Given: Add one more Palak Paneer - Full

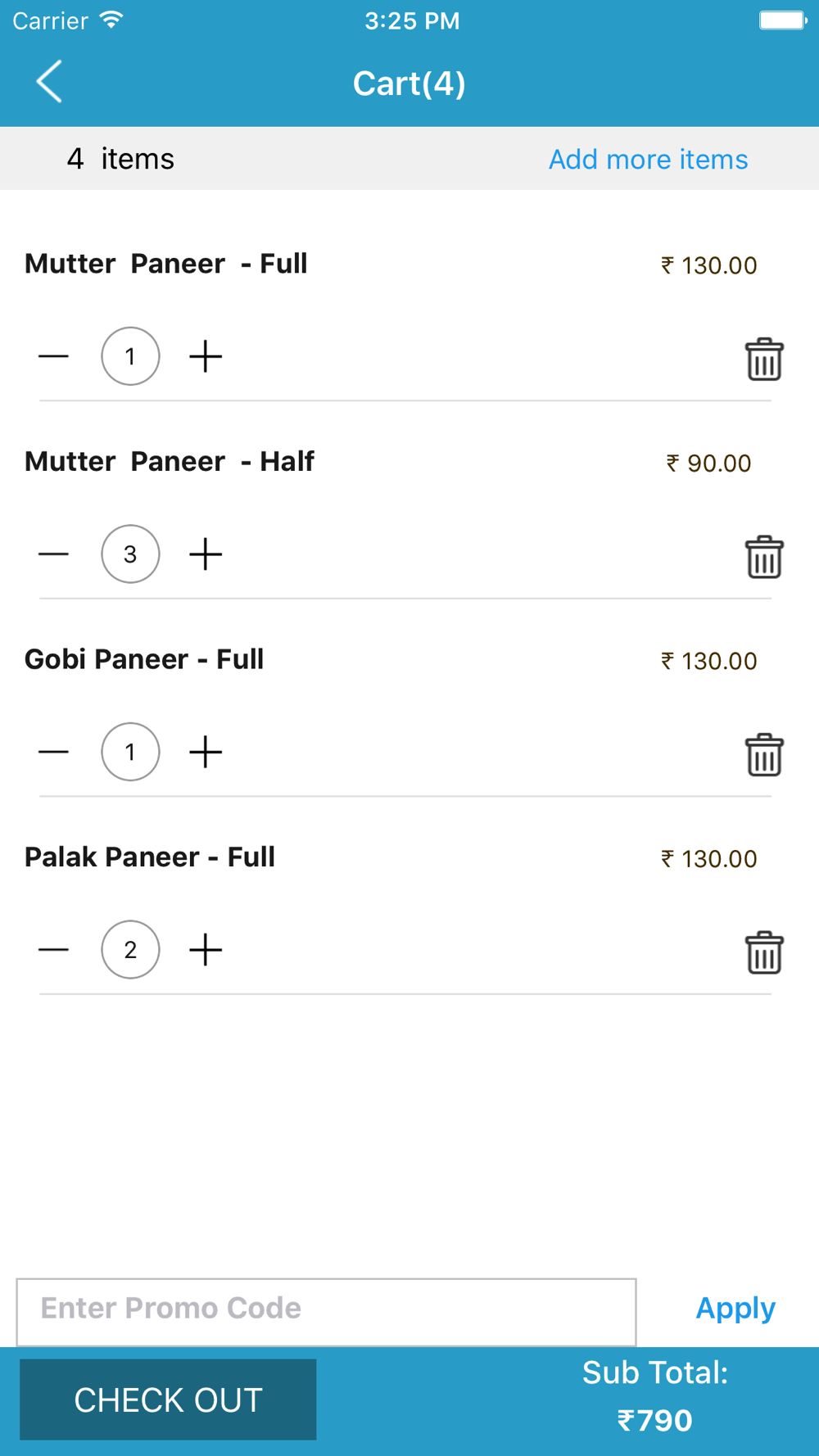Looking at the screenshot, I should pos(206,950).
